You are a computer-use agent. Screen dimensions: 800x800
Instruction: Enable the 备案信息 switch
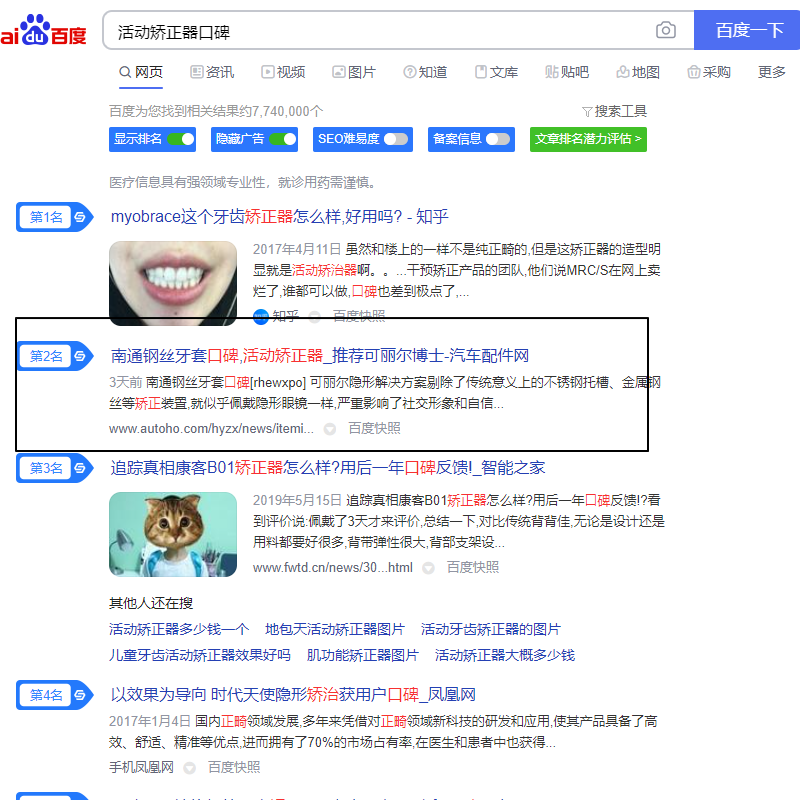[497, 139]
